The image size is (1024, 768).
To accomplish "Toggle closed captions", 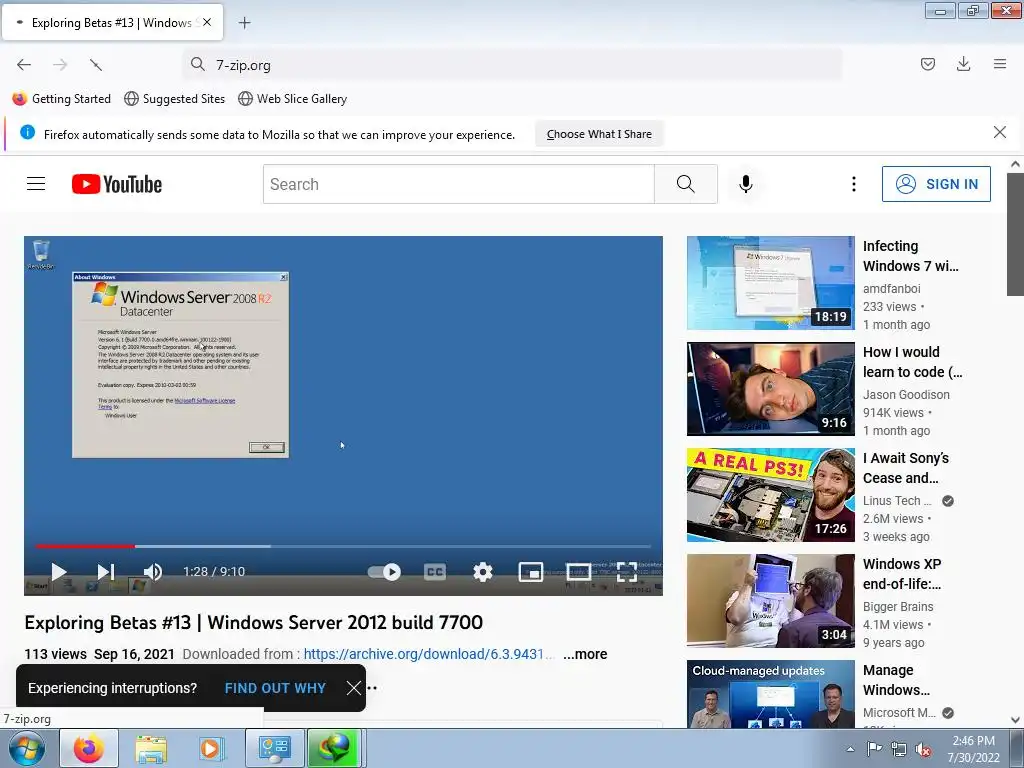I will (x=435, y=572).
